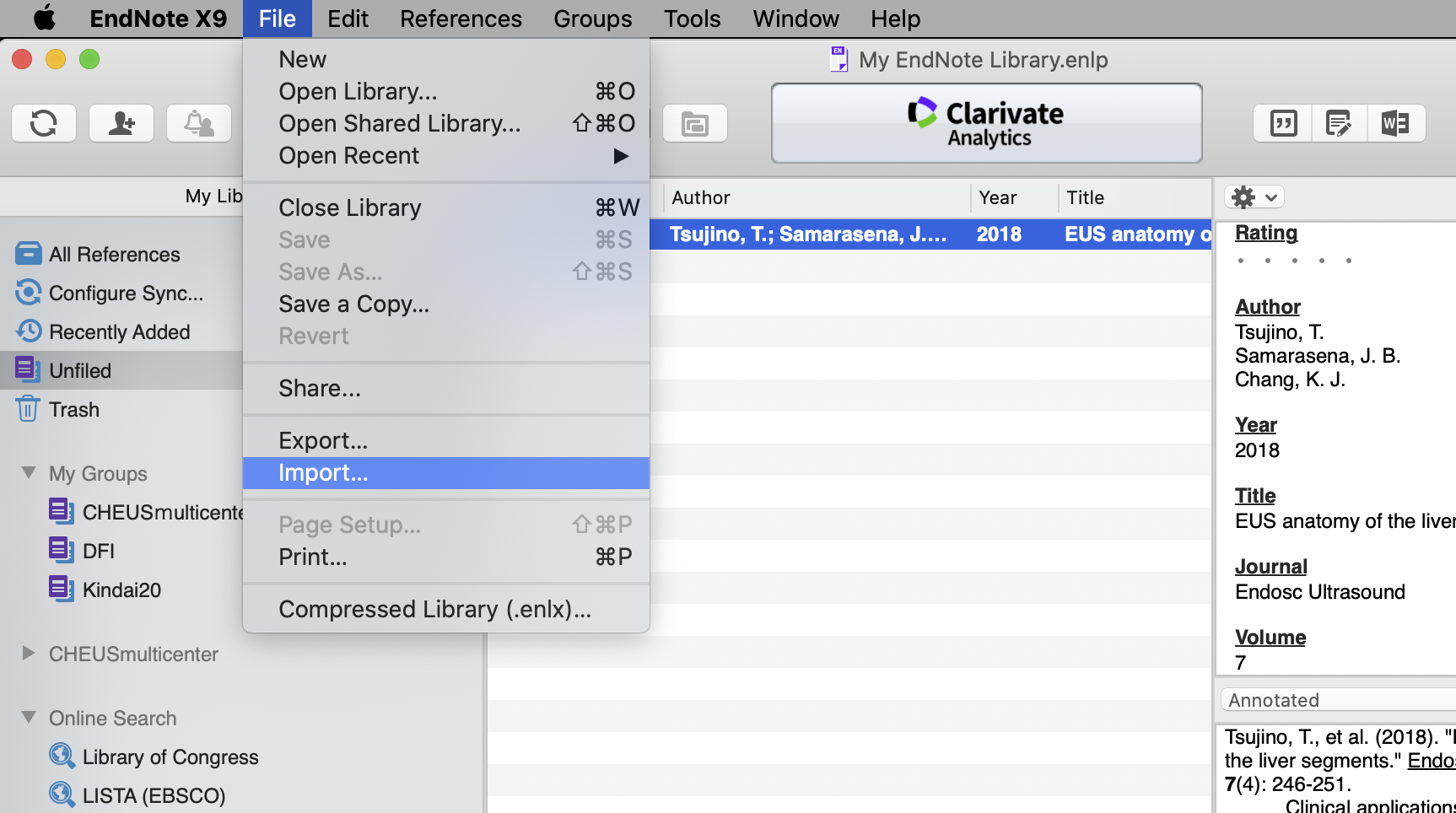Viewport: 1456px width, 813px height.
Task: Click the All References group icon
Action: click(28, 253)
